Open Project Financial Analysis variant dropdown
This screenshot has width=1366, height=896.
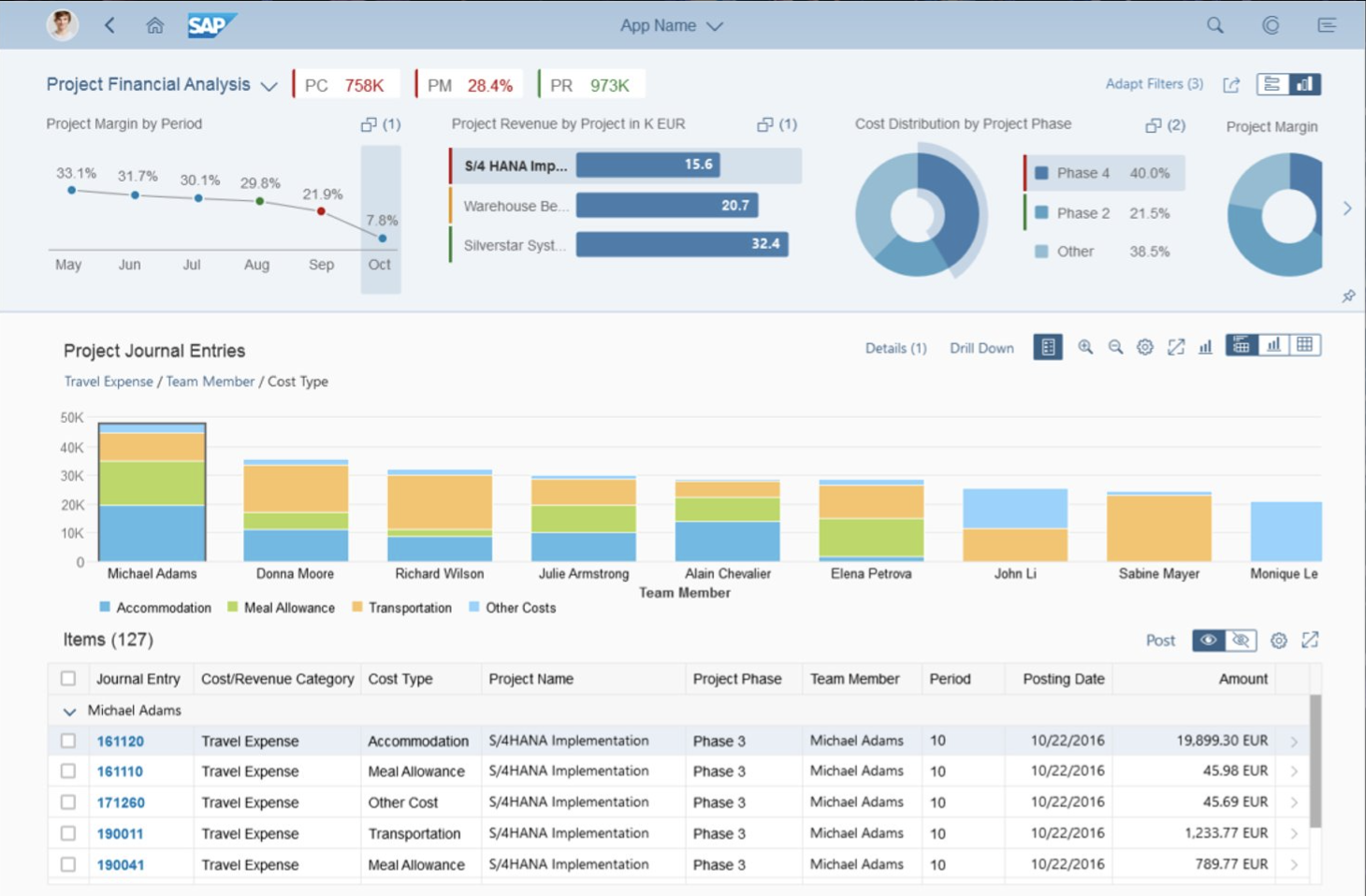pyautogui.click(x=269, y=86)
